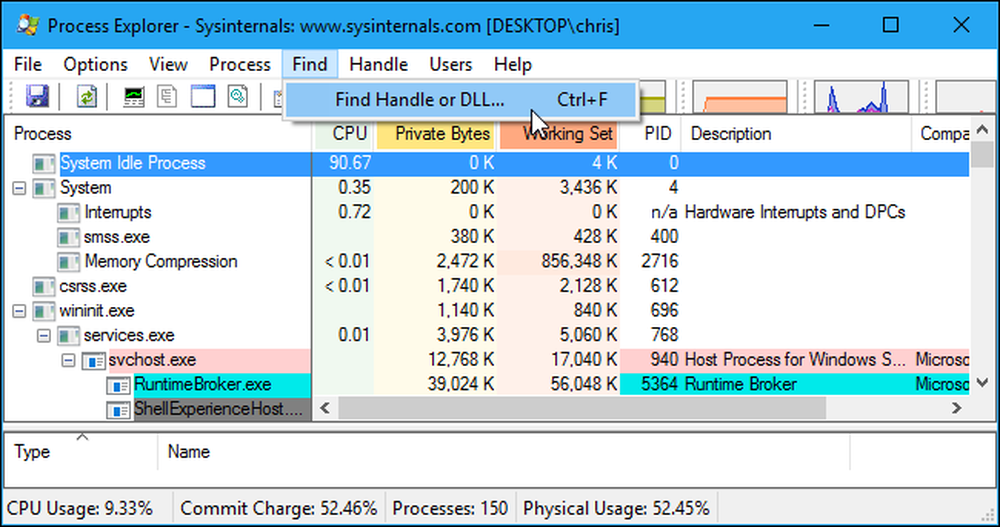Select the smss.exe row

pos(488,237)
